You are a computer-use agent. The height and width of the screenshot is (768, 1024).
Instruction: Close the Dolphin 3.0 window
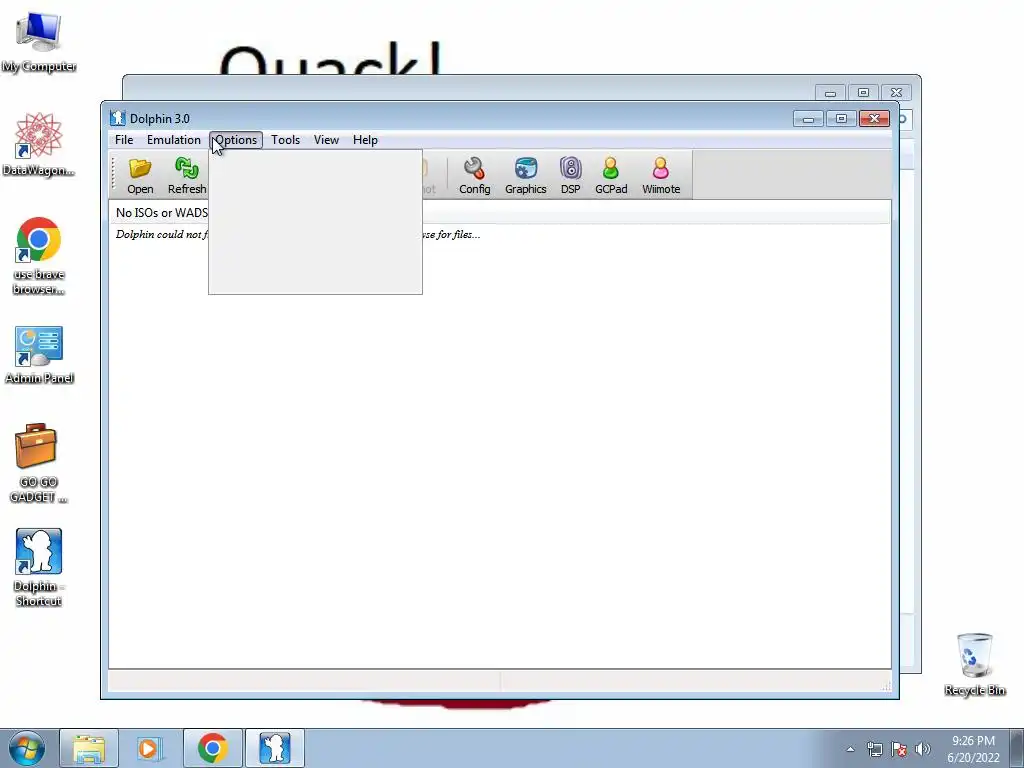click(874, 118)
